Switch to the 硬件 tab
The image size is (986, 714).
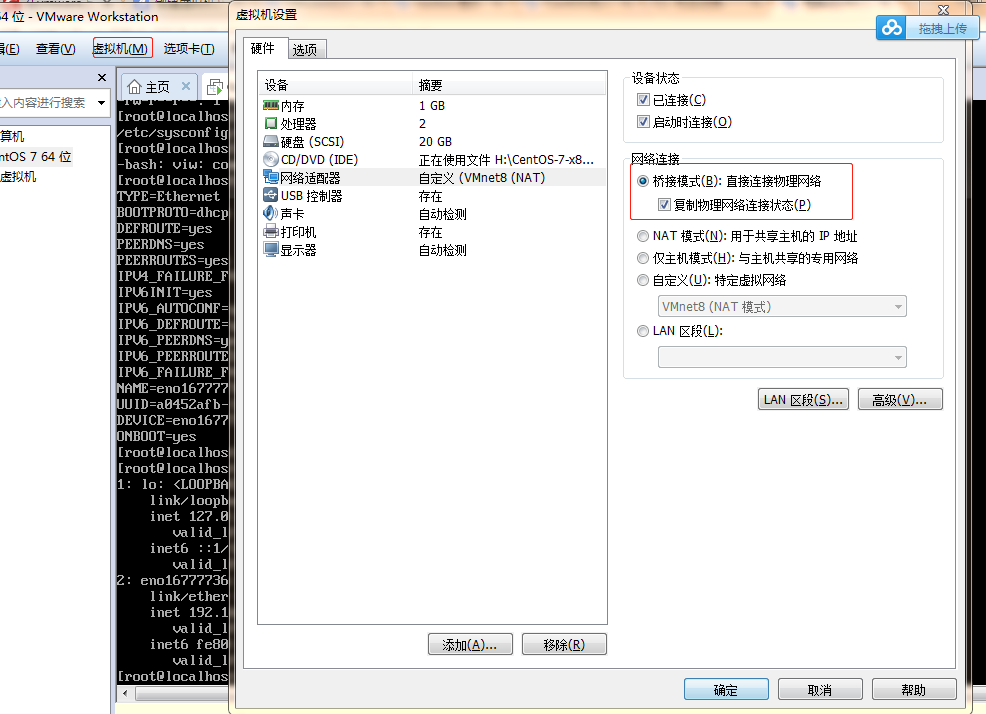tap(263, 48)
